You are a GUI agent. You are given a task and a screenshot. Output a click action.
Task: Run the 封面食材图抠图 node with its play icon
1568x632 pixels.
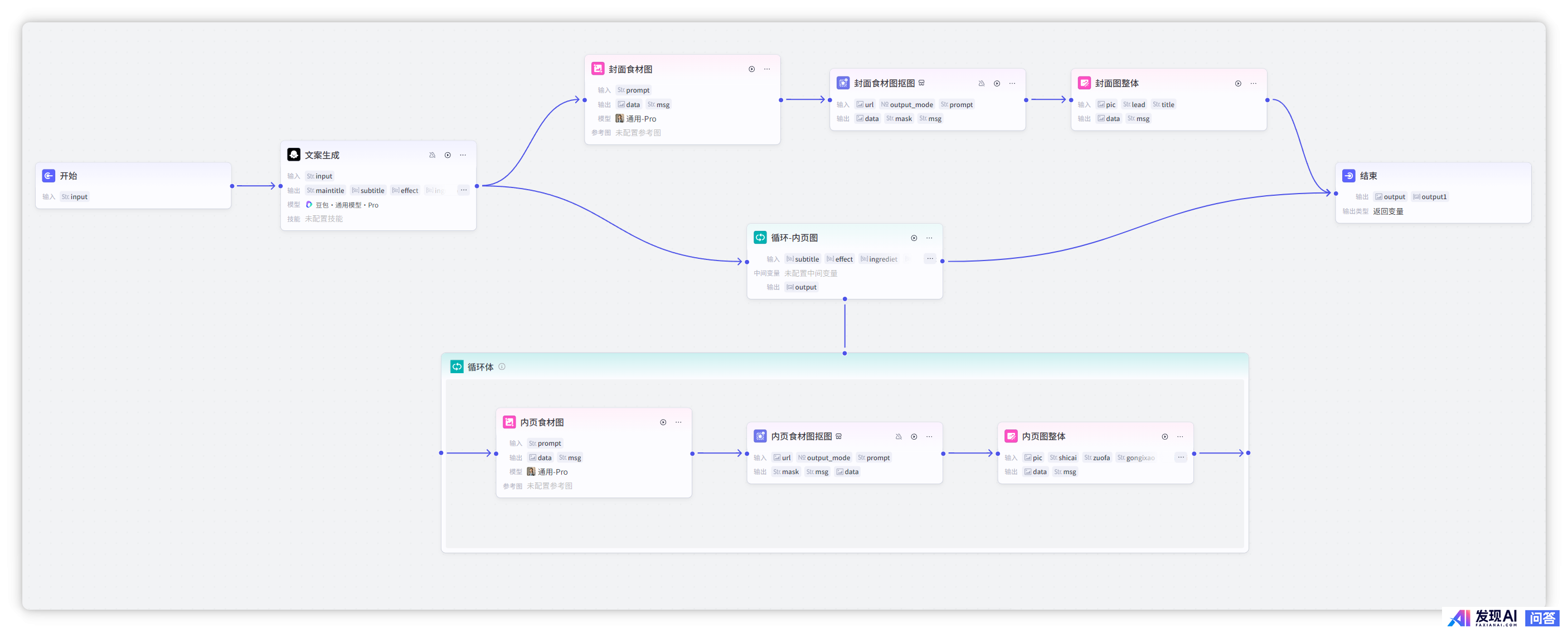[x=997, y=84]
